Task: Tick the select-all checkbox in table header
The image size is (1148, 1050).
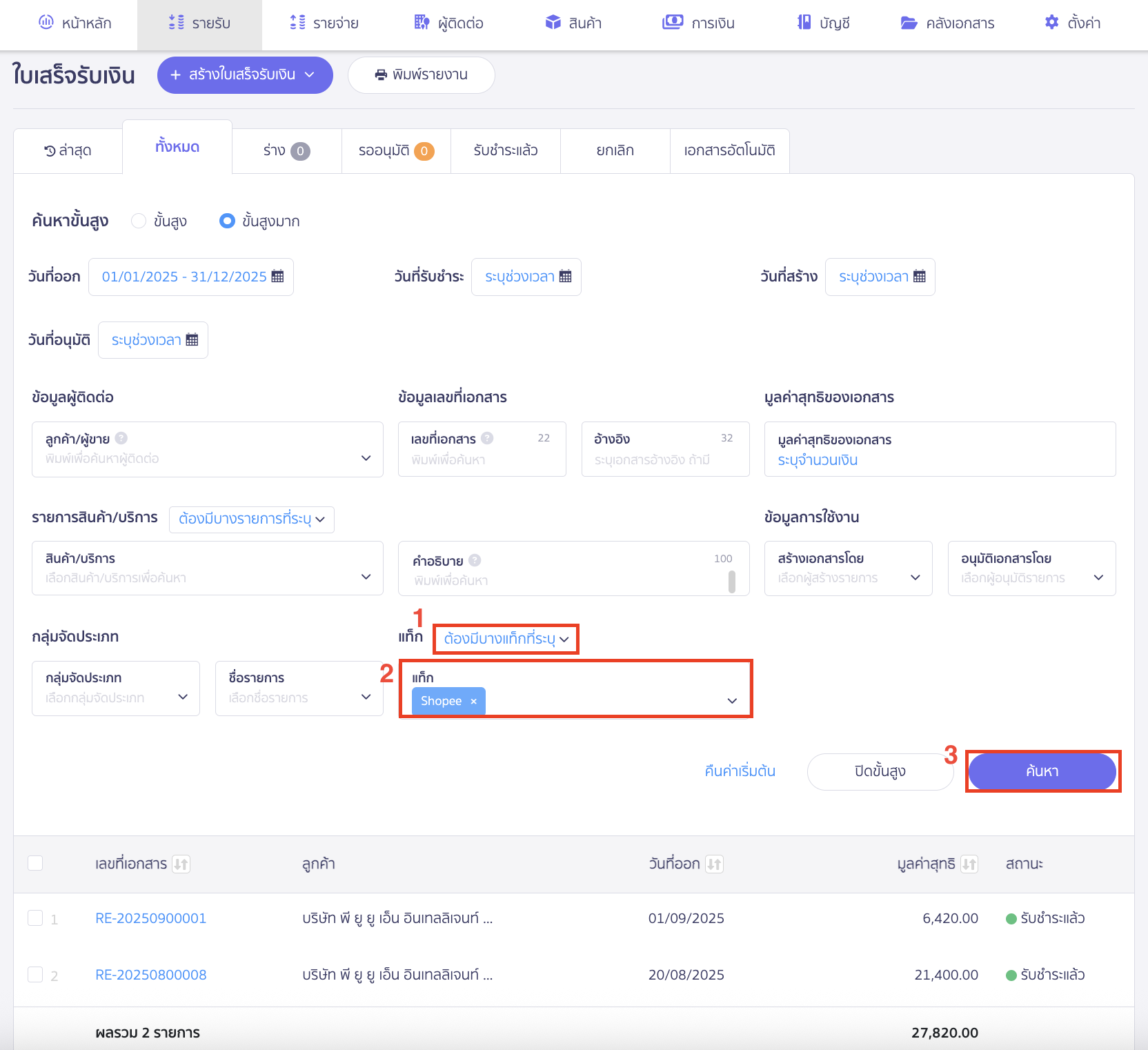Action: coord(35,863)
